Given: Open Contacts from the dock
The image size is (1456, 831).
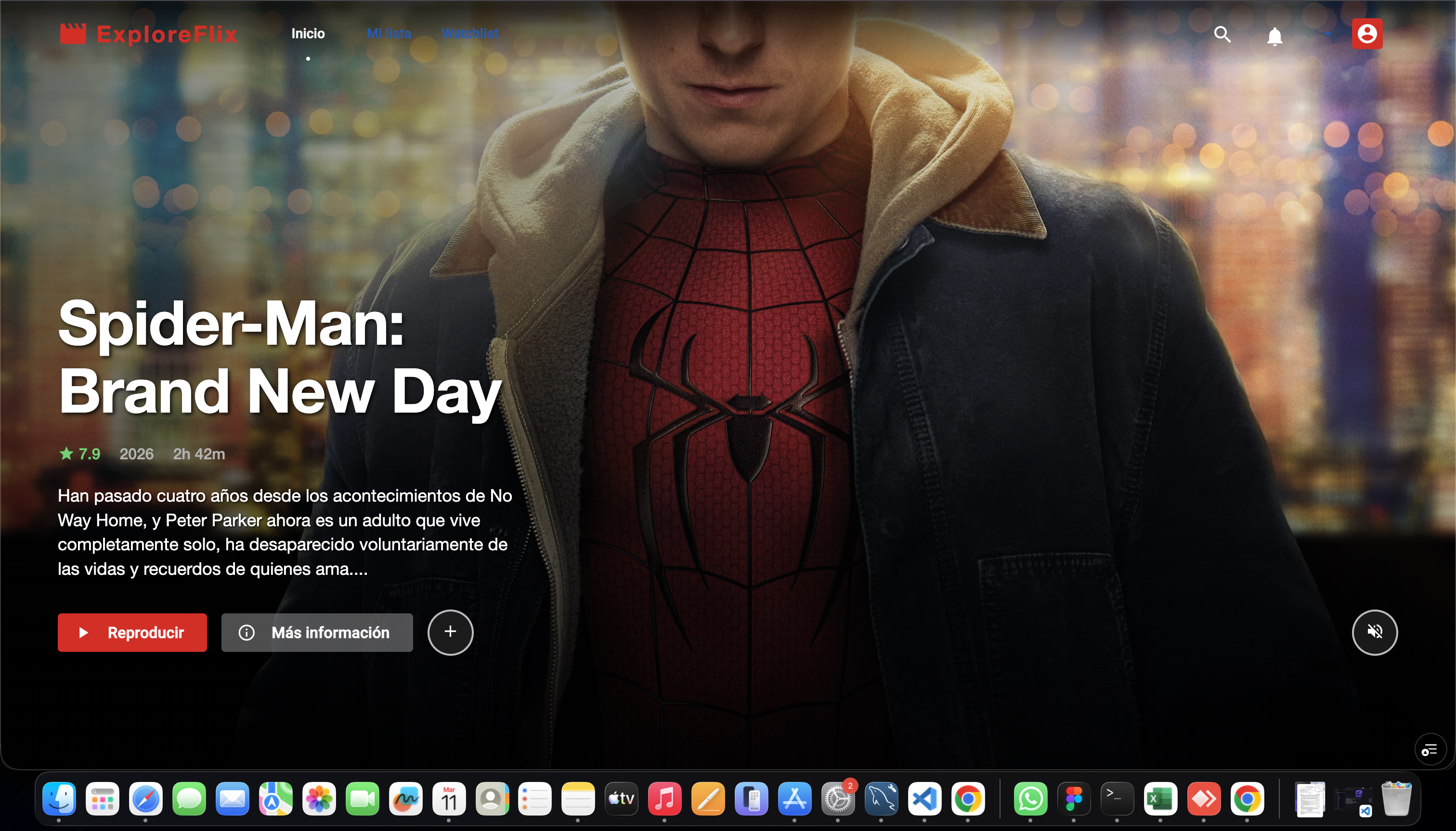Looking at the screenshot, I should click(492, 798).
